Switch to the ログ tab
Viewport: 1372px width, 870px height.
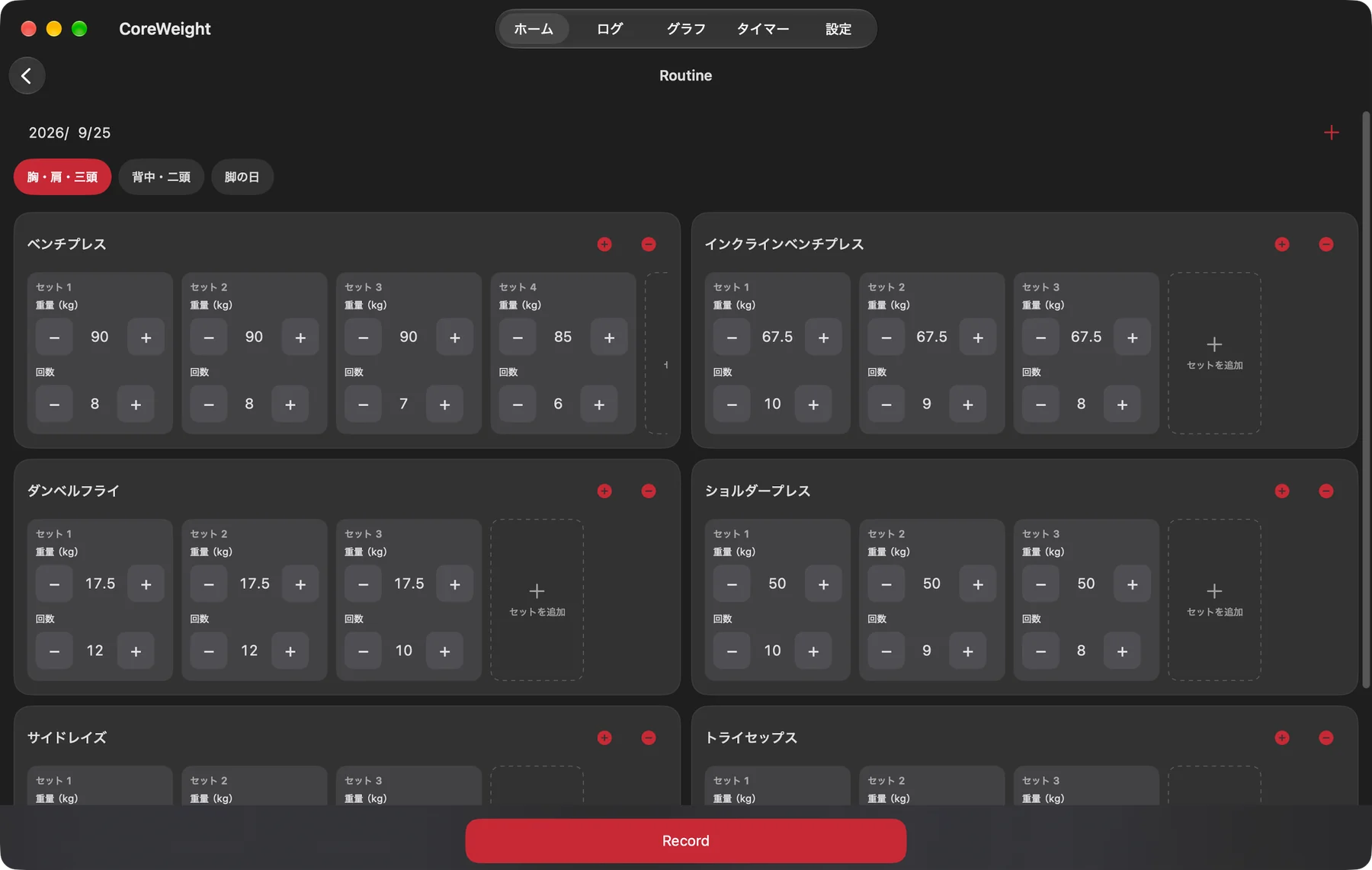click(x=610, y=29)
